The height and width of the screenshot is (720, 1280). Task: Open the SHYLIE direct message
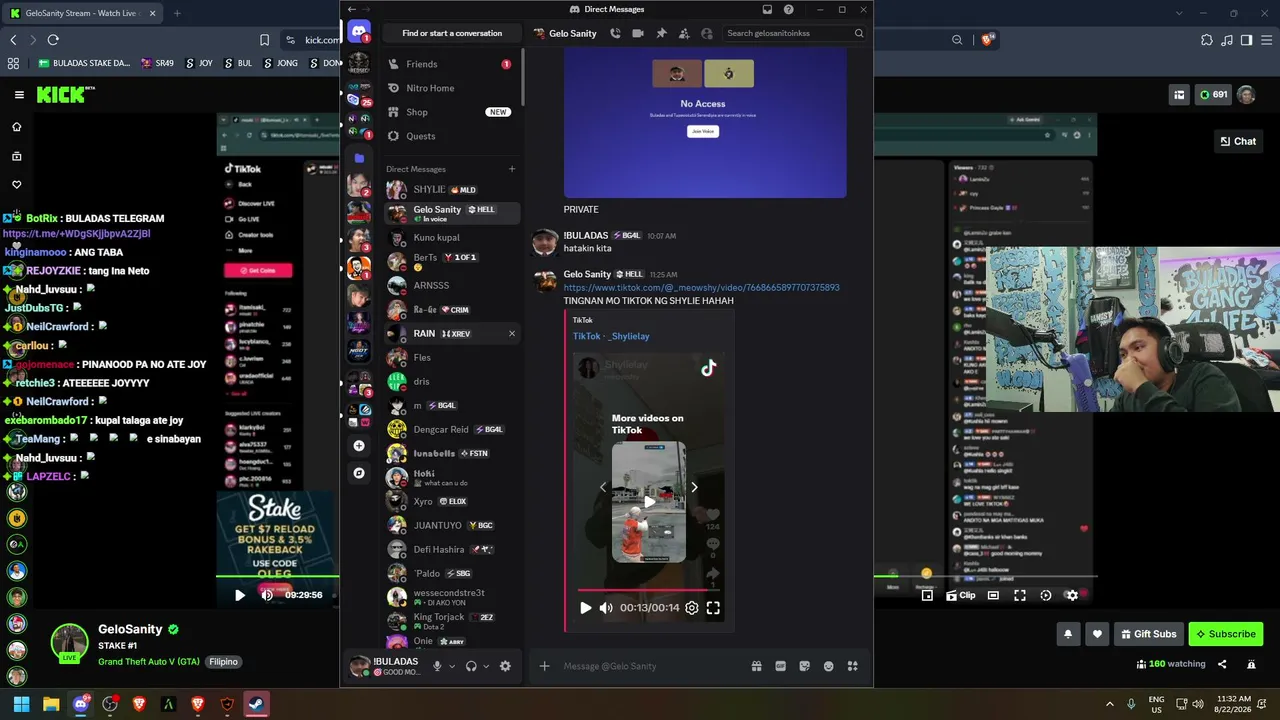coord(450,189)
